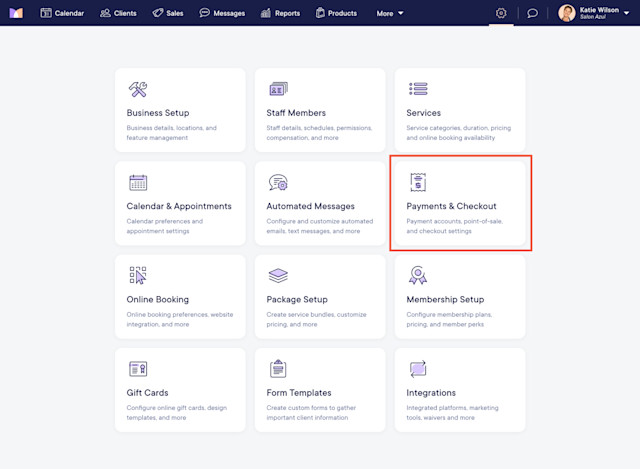Click the Gift Cards certificate icon
Screen dimensions: 640x469
[138, 369]
